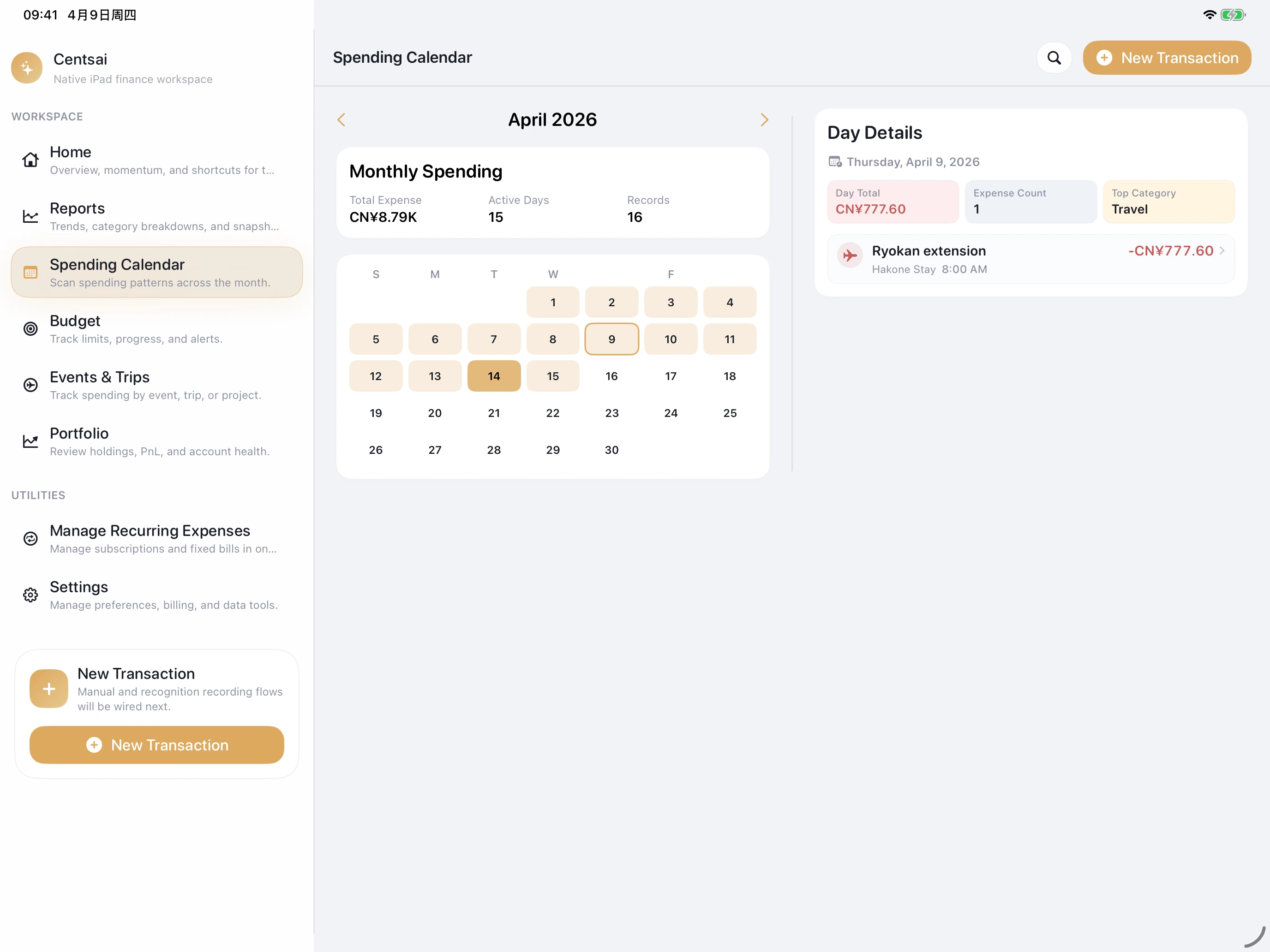The width and height of the screenshot is (1270, 952).
Task: Go to previous month with left chevron
Action: [341, 119]
